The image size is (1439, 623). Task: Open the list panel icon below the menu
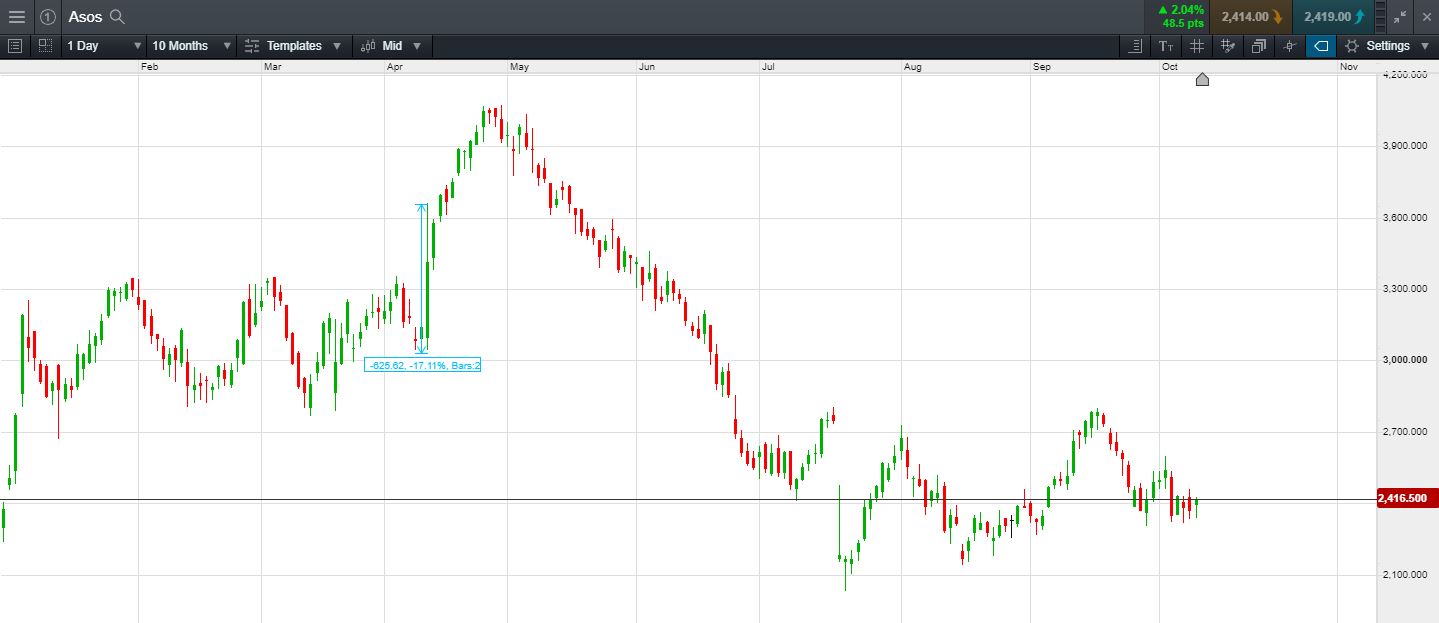point(15,46)
